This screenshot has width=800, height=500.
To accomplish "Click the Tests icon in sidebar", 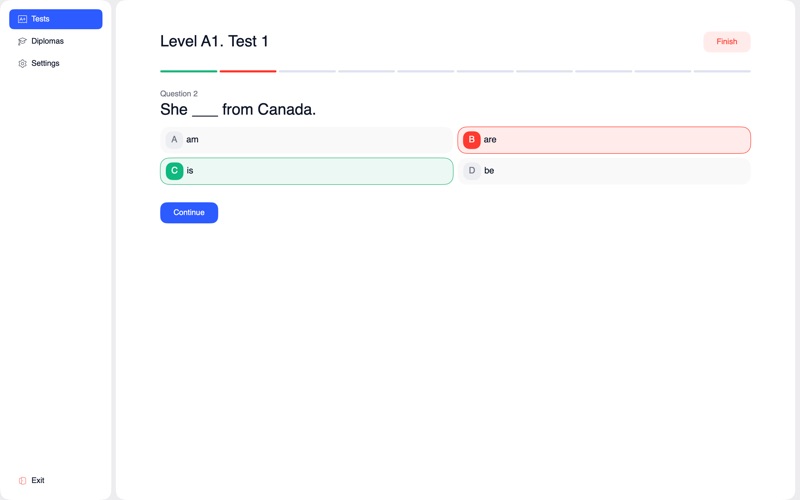I will click(x=22, y=19).
